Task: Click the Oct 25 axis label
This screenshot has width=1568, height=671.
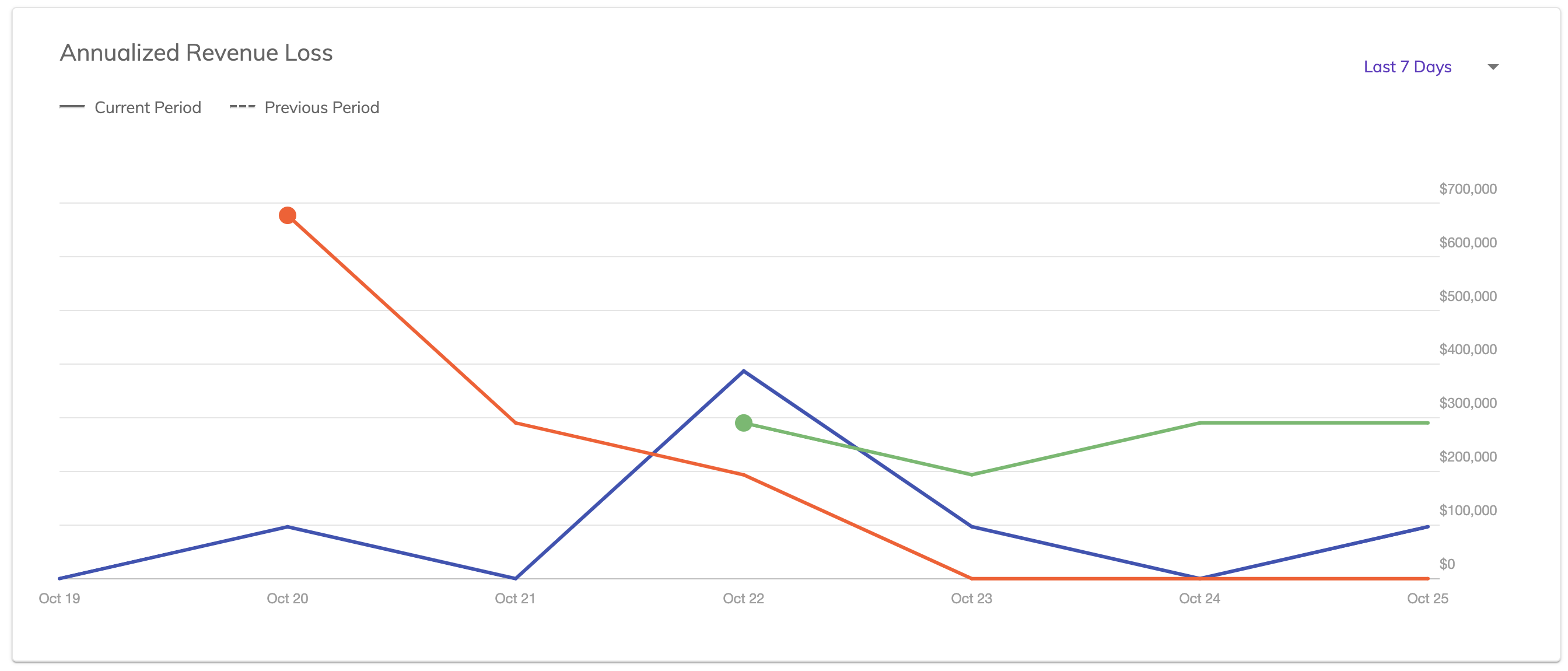Action: pyautogui.click(x=1427, y=598)
